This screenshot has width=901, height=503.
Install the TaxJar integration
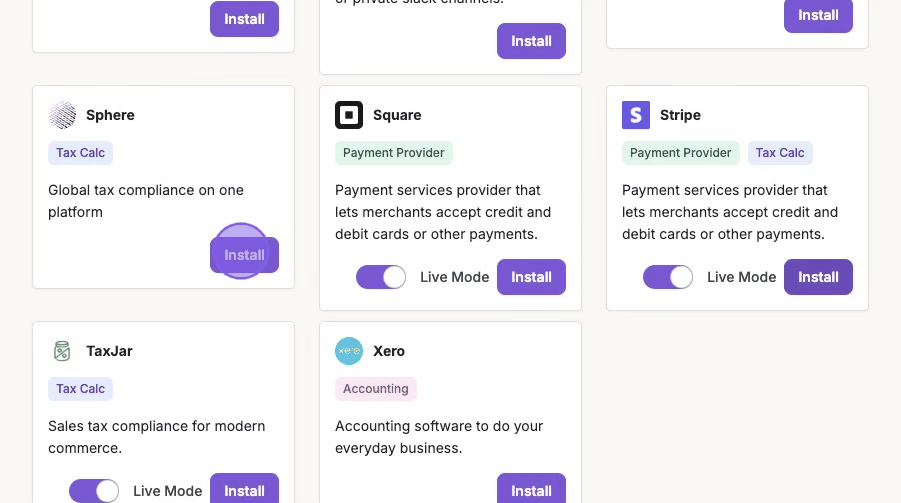pyautogui.click(x=244, y=490)
